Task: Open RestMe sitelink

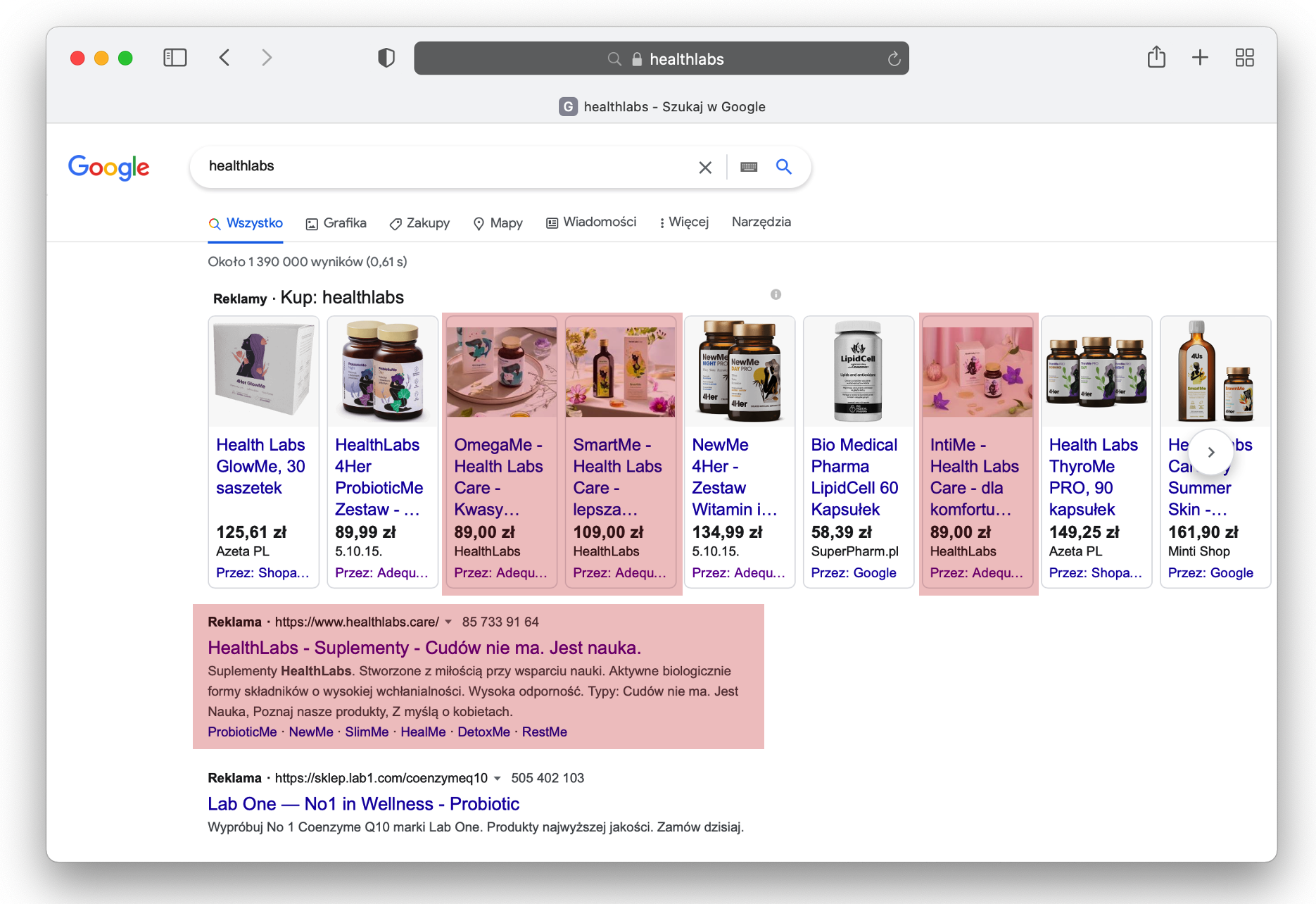Action: [544, 732]
